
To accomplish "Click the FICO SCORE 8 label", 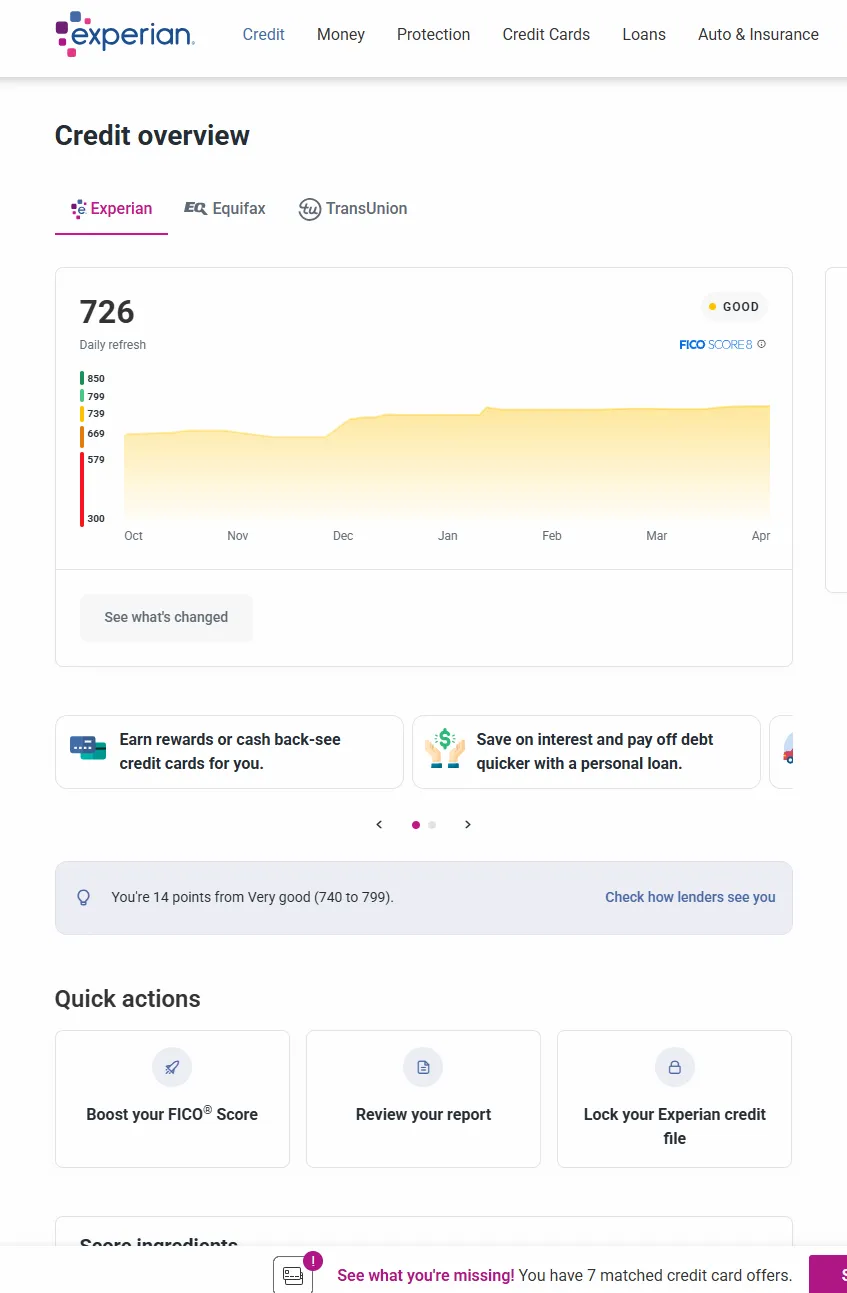I will point(716,344).
